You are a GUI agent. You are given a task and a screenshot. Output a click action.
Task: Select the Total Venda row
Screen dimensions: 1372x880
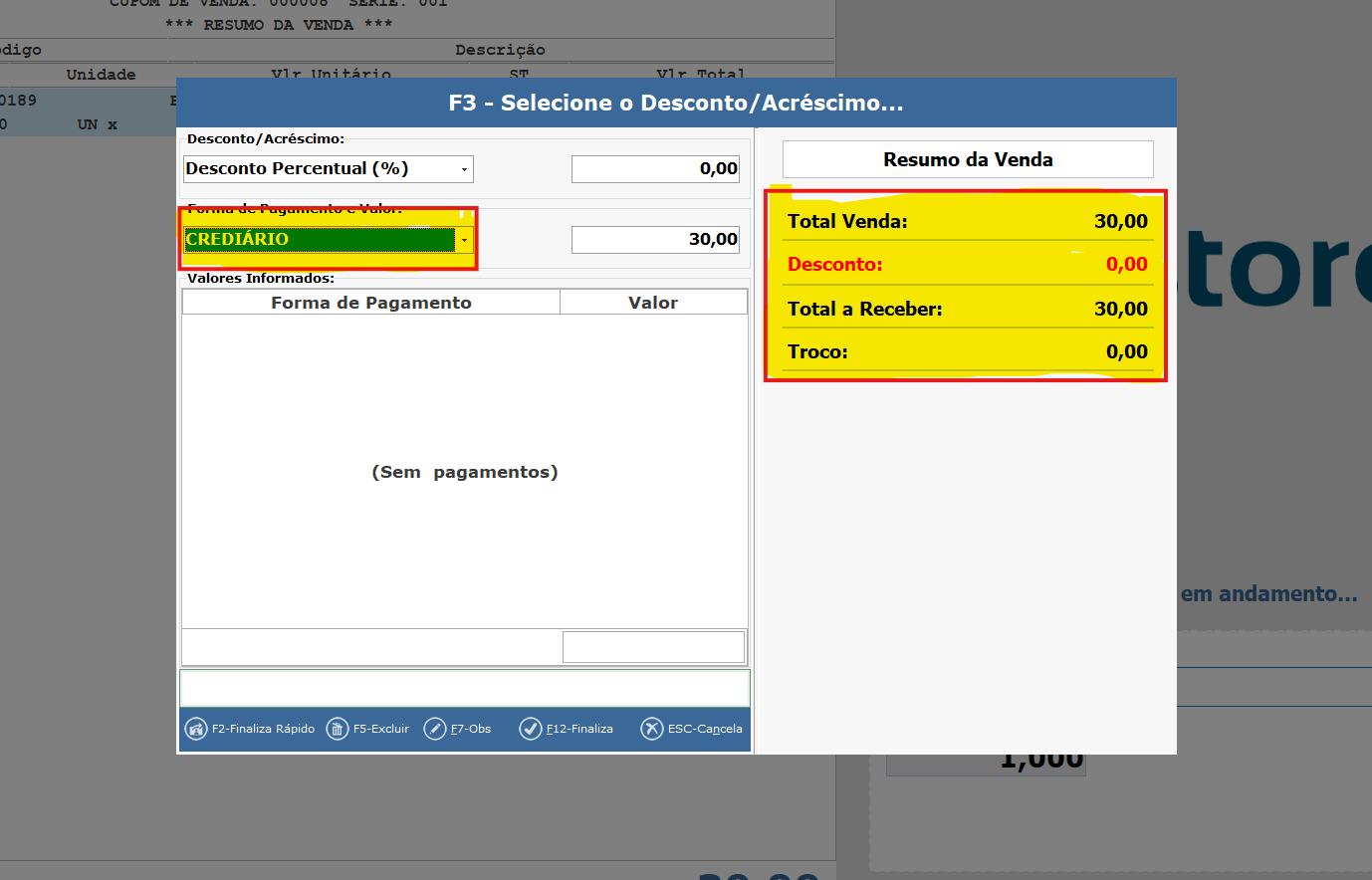(x=967, y=222)
